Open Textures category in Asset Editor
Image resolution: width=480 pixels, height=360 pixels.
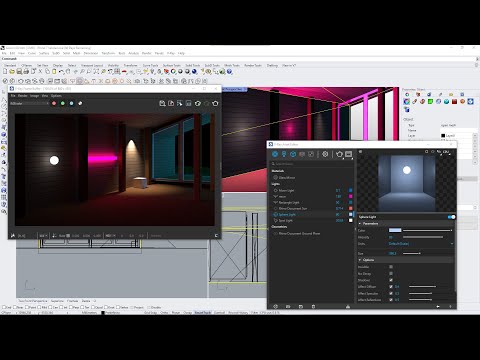pos(311,154)
